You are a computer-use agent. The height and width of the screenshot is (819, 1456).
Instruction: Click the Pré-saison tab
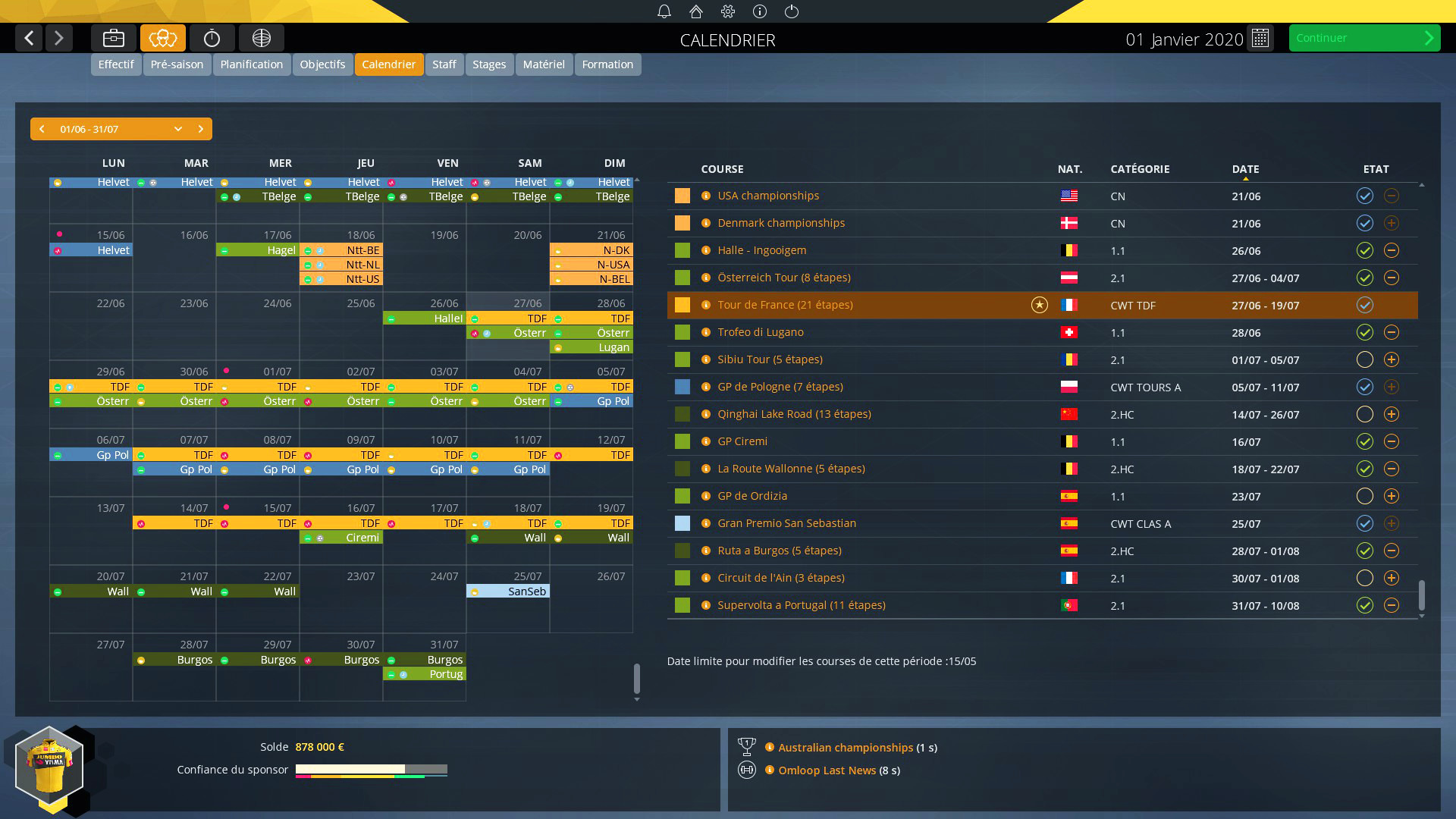pyautogui.click(x=177, y=64)
